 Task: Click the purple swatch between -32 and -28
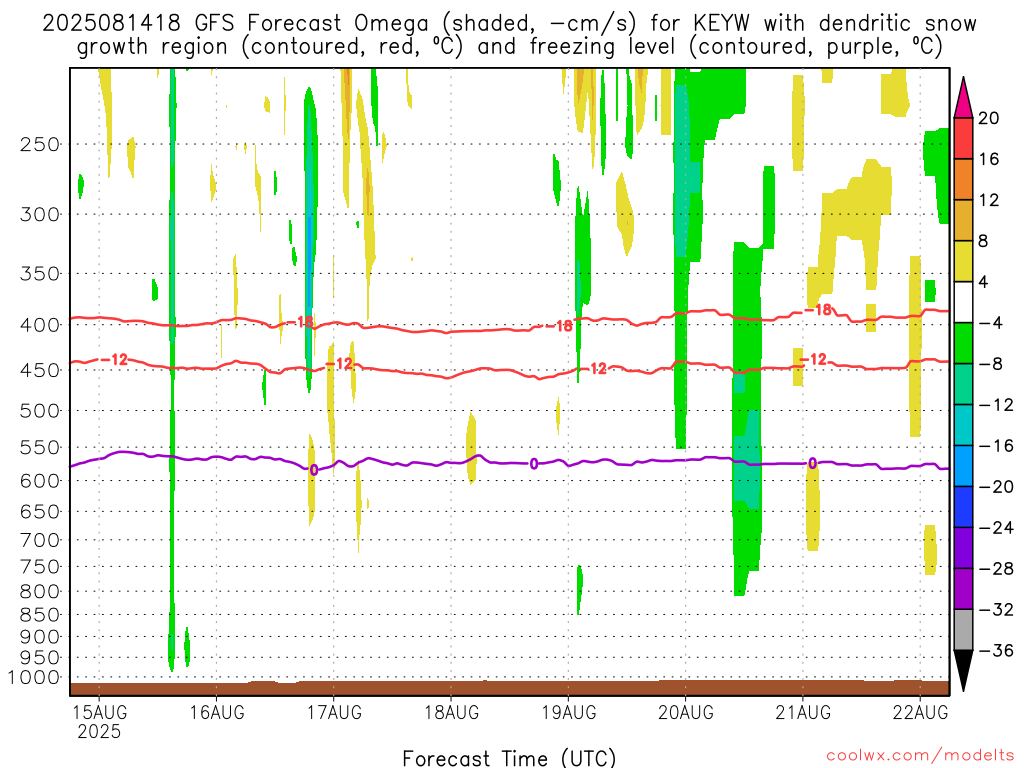click(x=963, y=588)
